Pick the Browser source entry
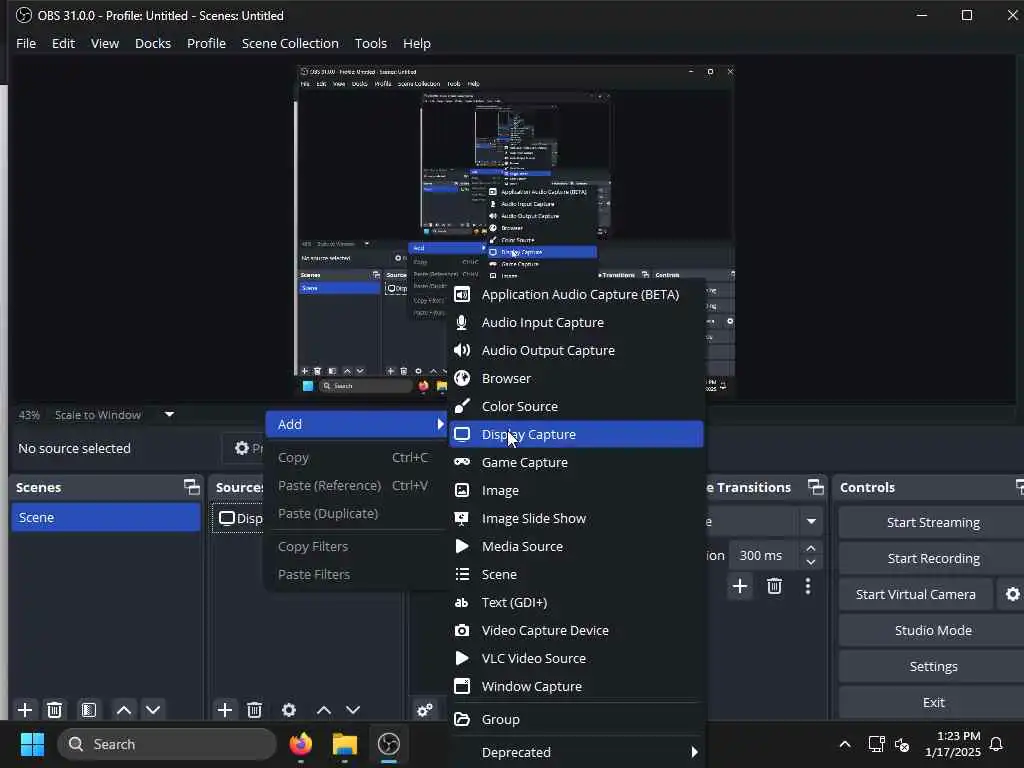 pos(576,379)
